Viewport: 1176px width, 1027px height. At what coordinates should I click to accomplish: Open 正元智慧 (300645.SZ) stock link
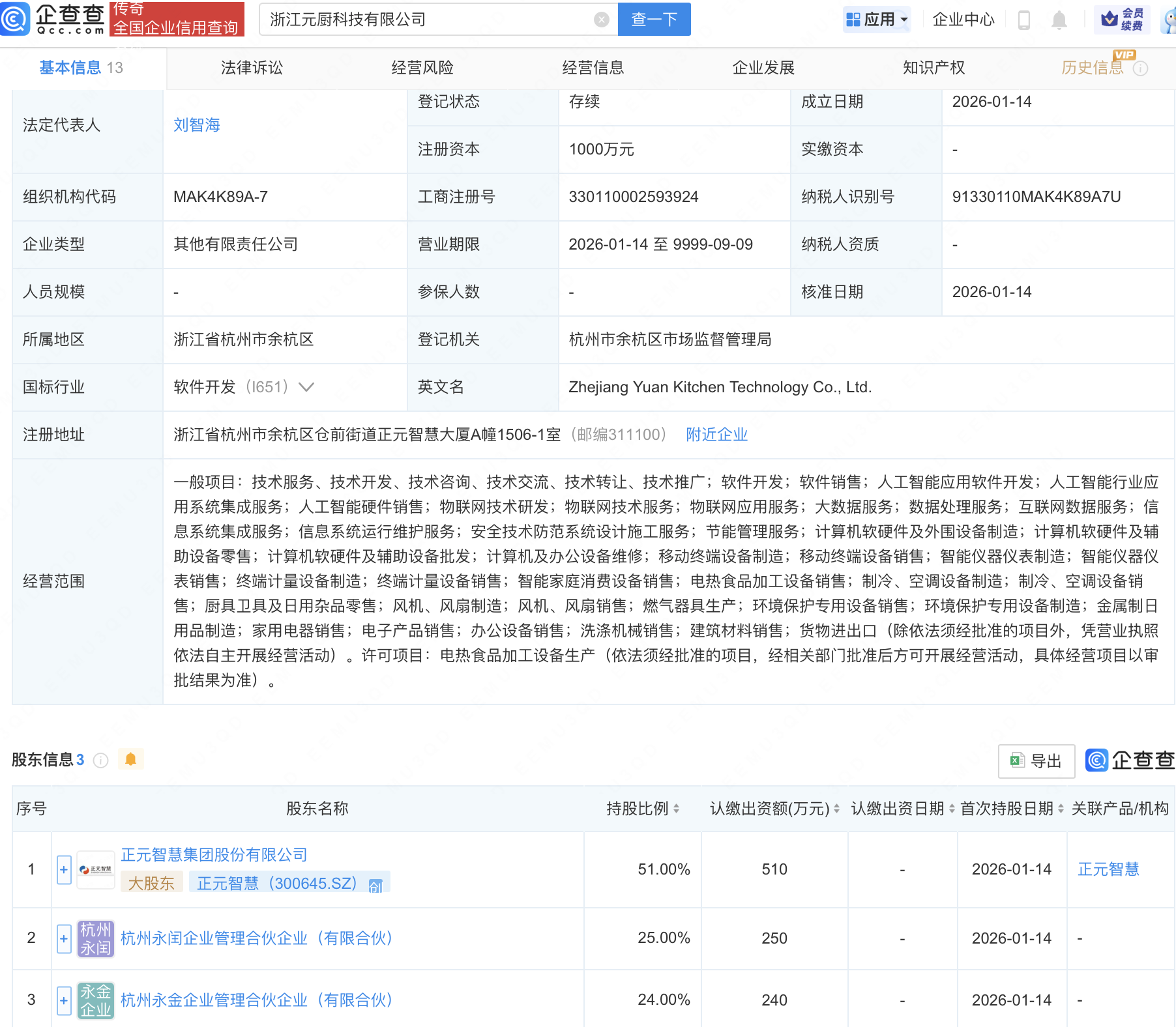click(274, 884)
